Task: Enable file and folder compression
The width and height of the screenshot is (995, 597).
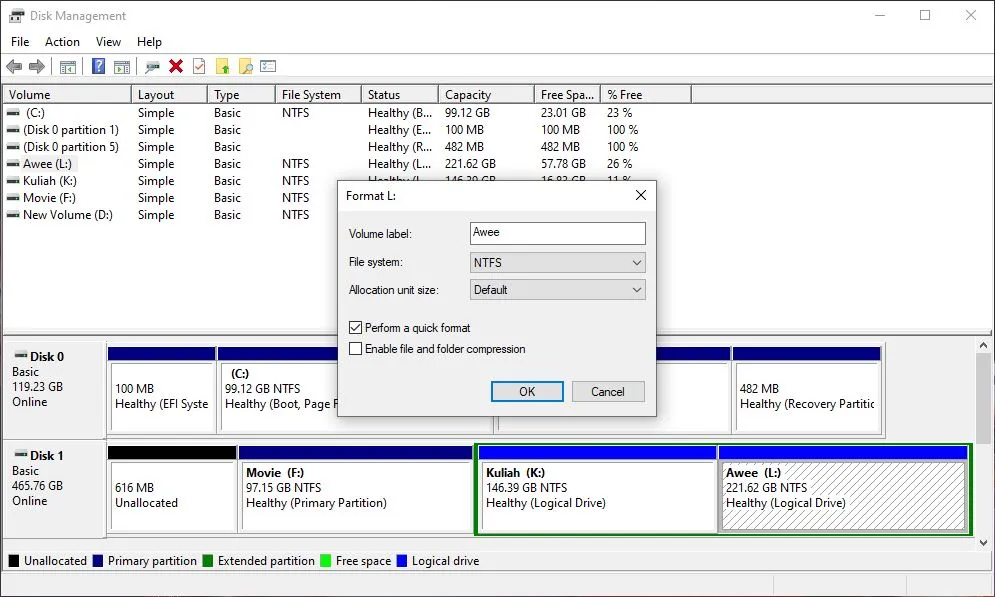Action: tap(356, 348)
